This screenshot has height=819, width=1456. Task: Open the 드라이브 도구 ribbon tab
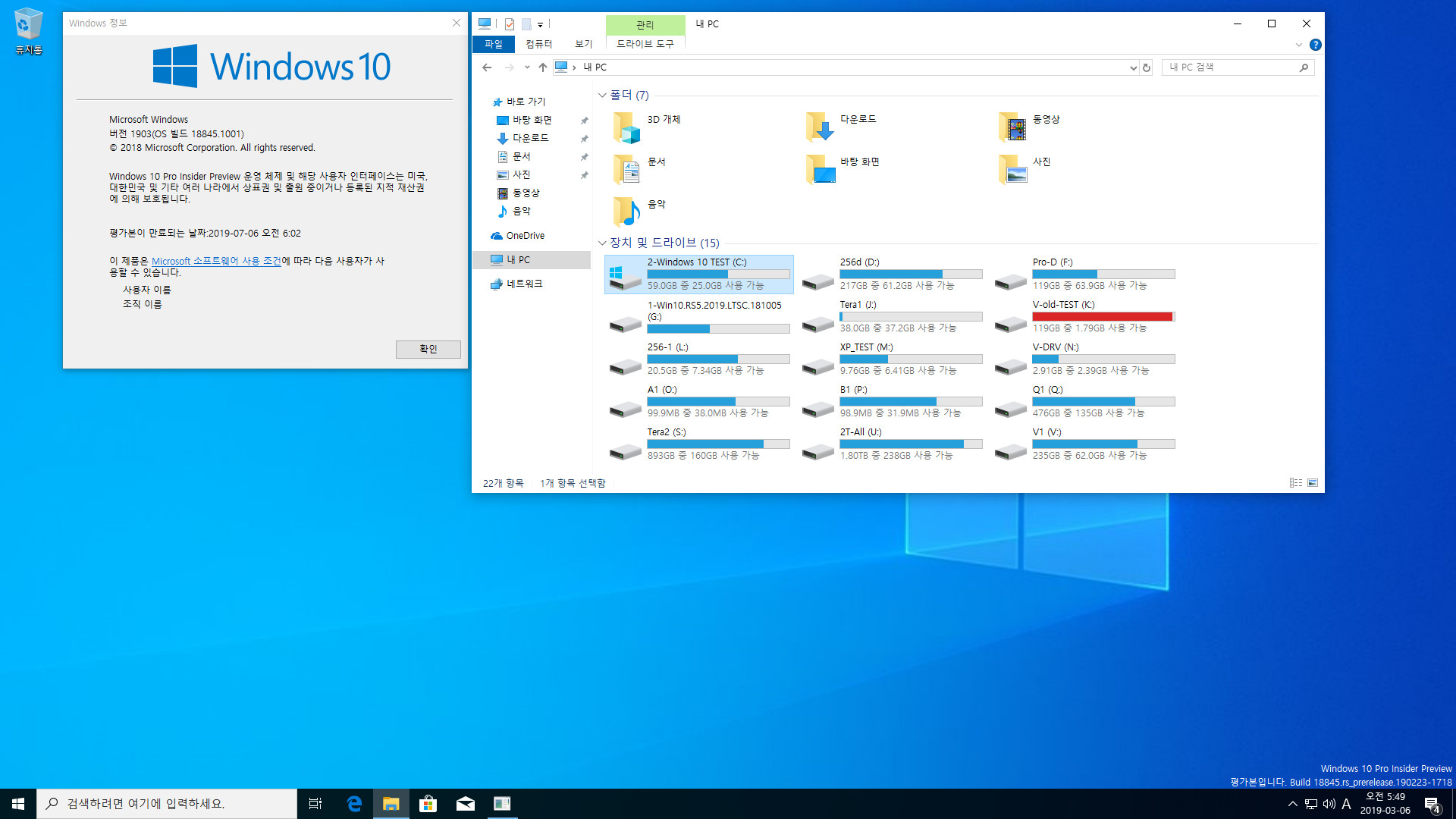click(x=645, y=44)
